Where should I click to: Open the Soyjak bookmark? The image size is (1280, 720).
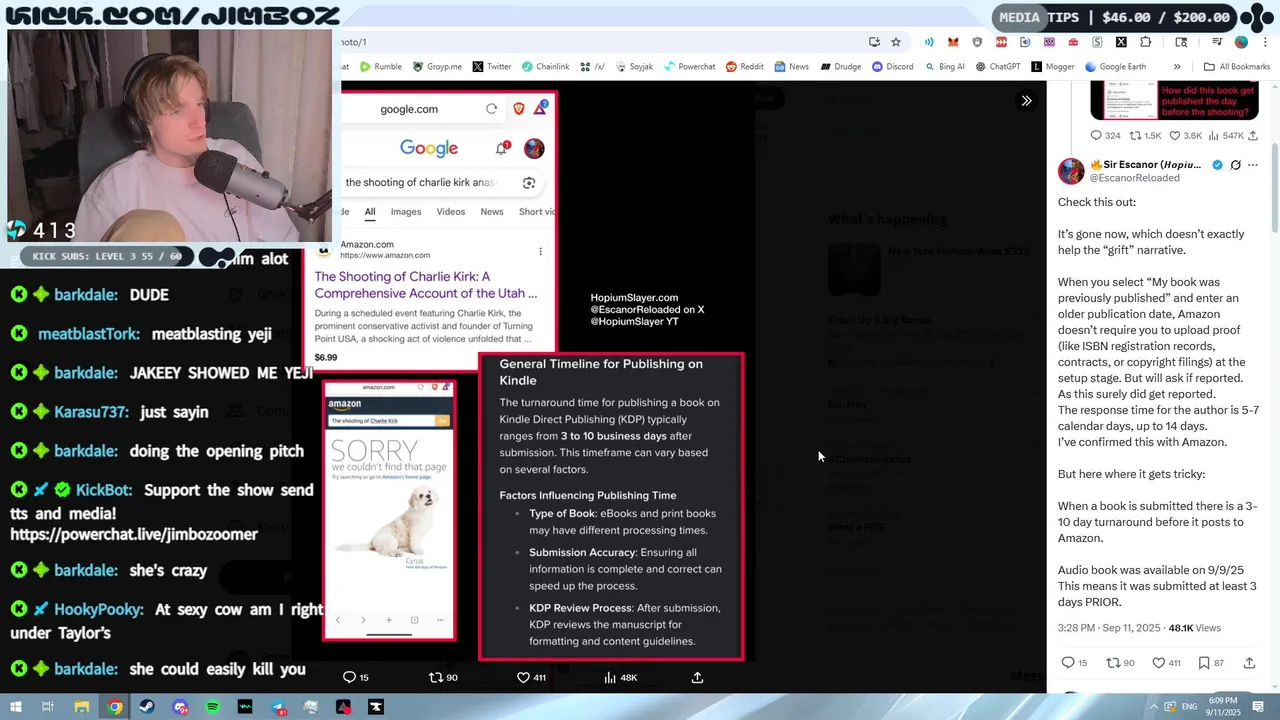pyautogui.click(x=634, y=67)
